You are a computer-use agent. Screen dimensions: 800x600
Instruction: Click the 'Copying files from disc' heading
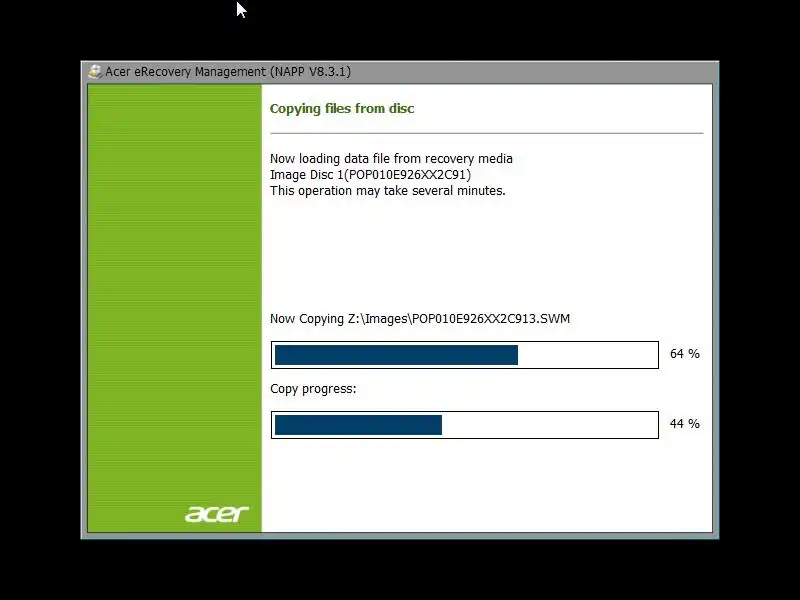pyautogui.click(x=342, y=109)
